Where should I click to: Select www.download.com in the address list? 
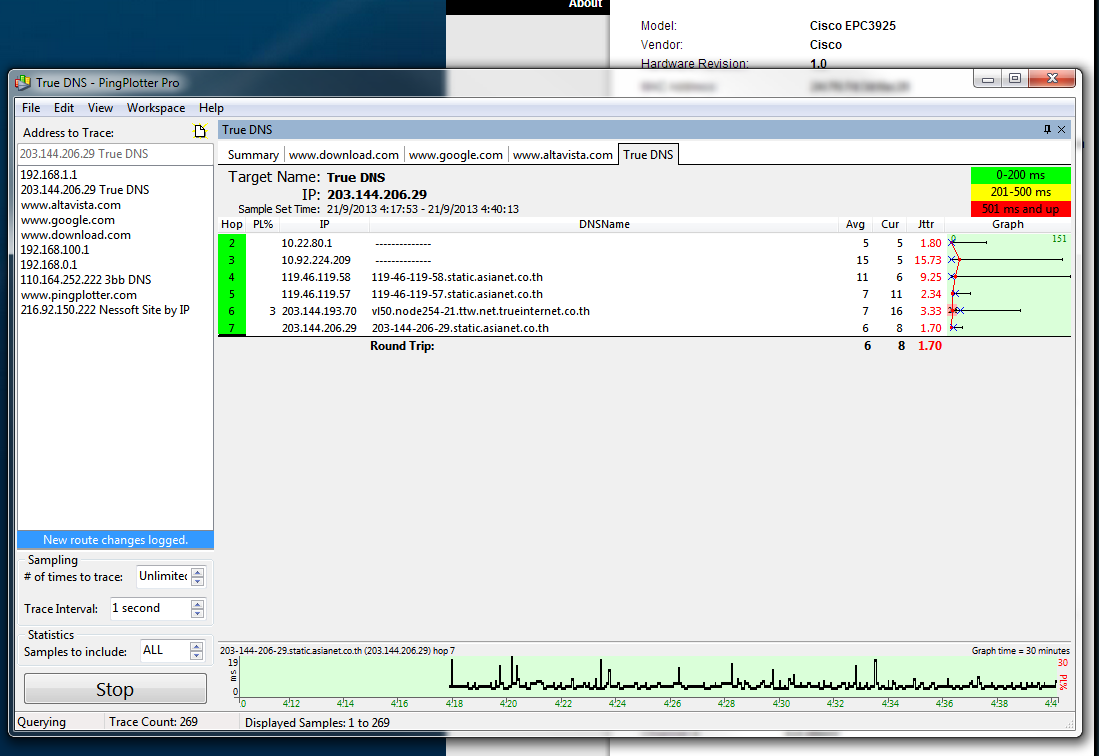click(76, 235)
